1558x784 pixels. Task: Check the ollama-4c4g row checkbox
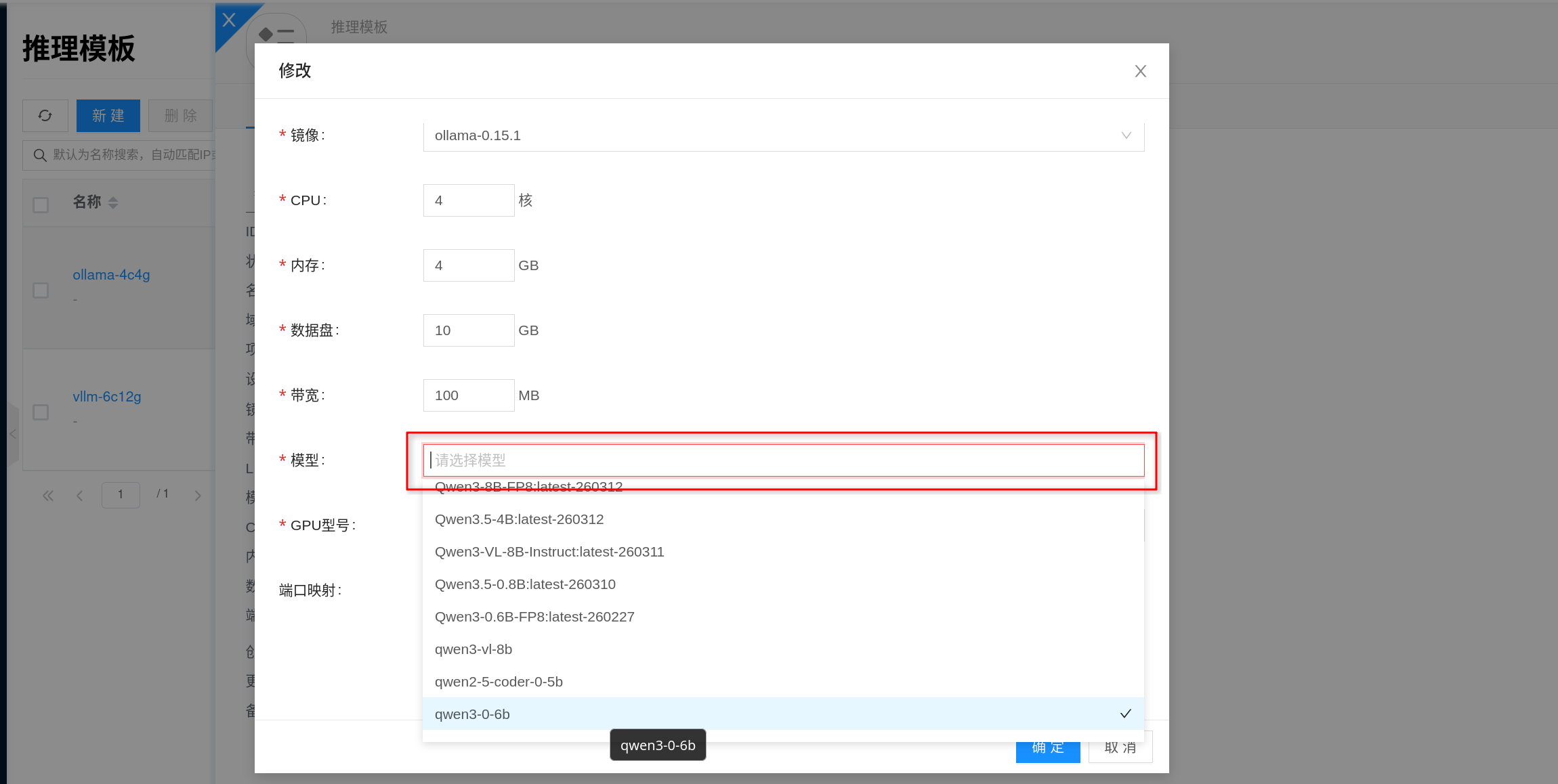pyautogui.click(x=41, y=290)
